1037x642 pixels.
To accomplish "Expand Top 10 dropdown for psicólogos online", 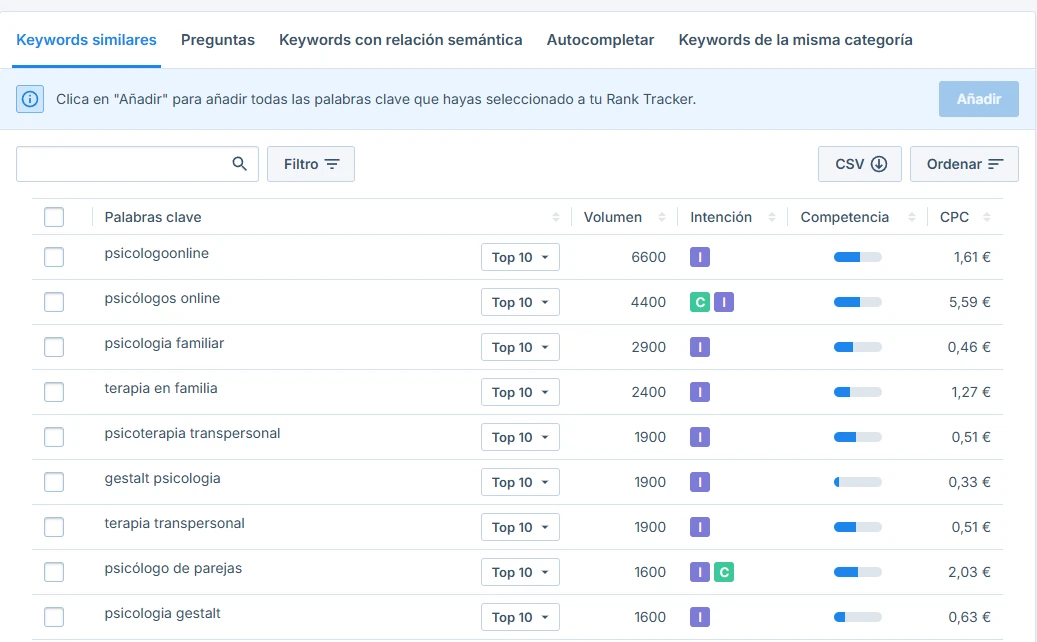I will pos(520,302).
